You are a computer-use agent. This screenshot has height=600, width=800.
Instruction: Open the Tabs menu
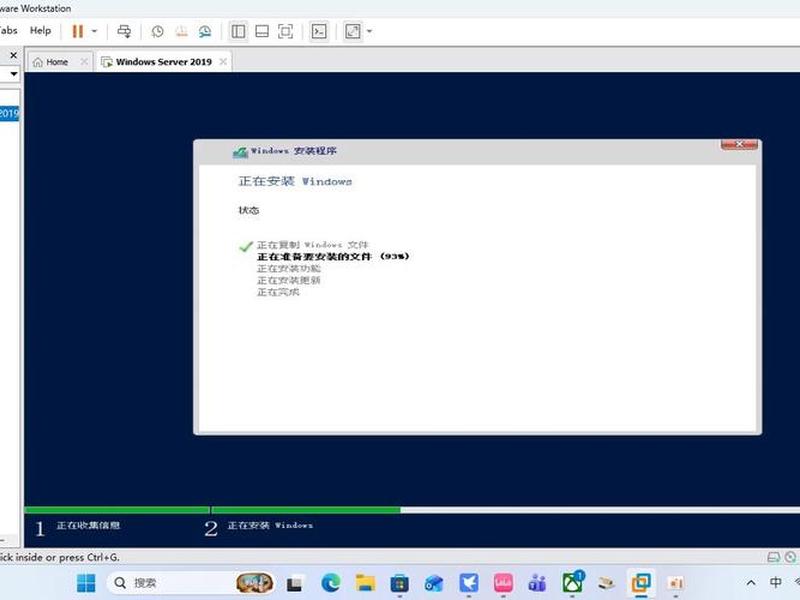tap(8, 31)
